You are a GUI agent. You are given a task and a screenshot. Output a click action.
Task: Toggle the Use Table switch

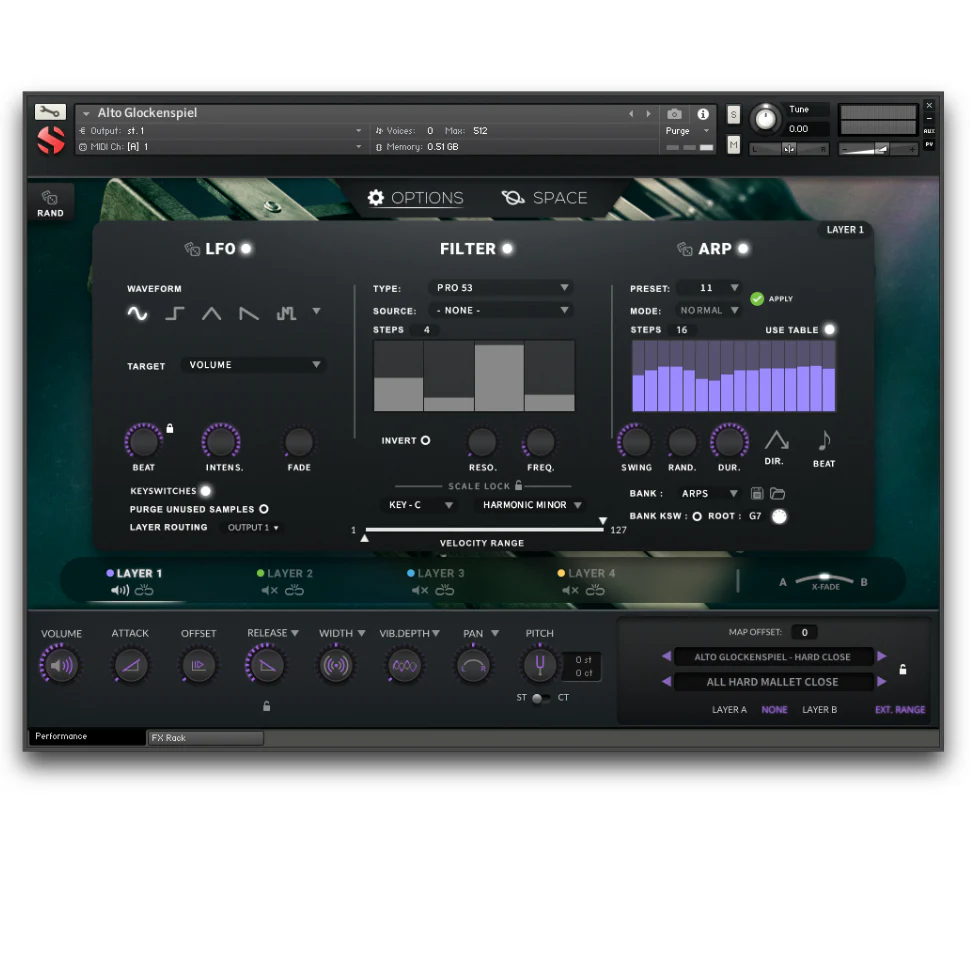(830, 330)
